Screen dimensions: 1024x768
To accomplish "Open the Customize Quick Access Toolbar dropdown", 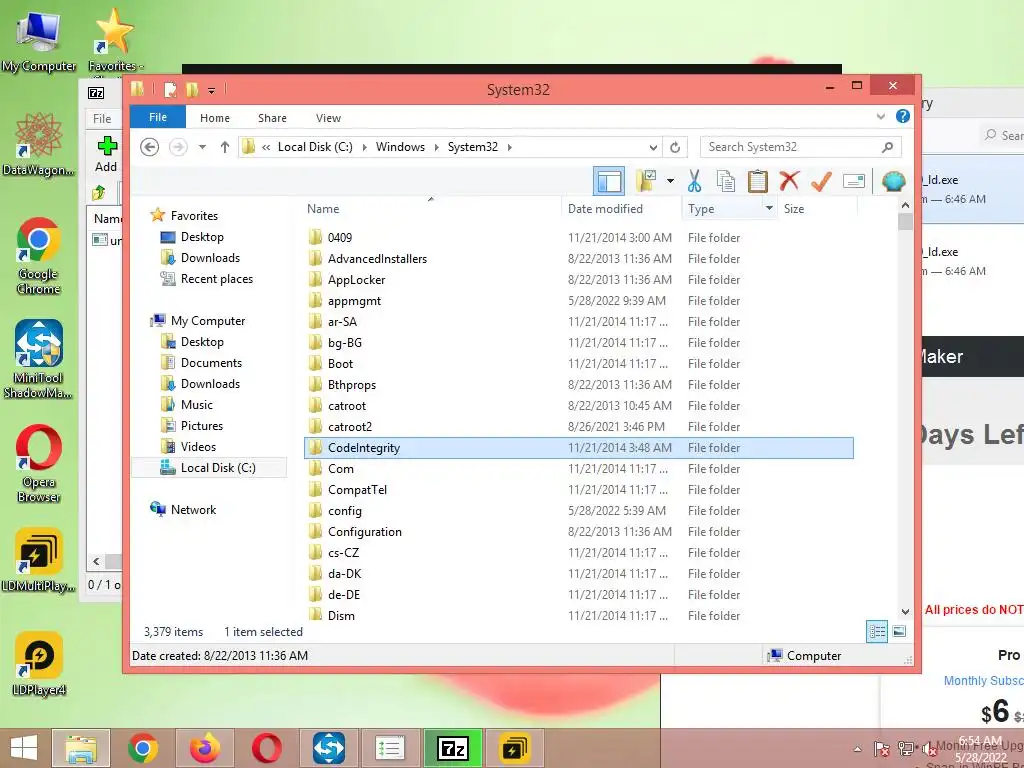I will click(212, 91).
